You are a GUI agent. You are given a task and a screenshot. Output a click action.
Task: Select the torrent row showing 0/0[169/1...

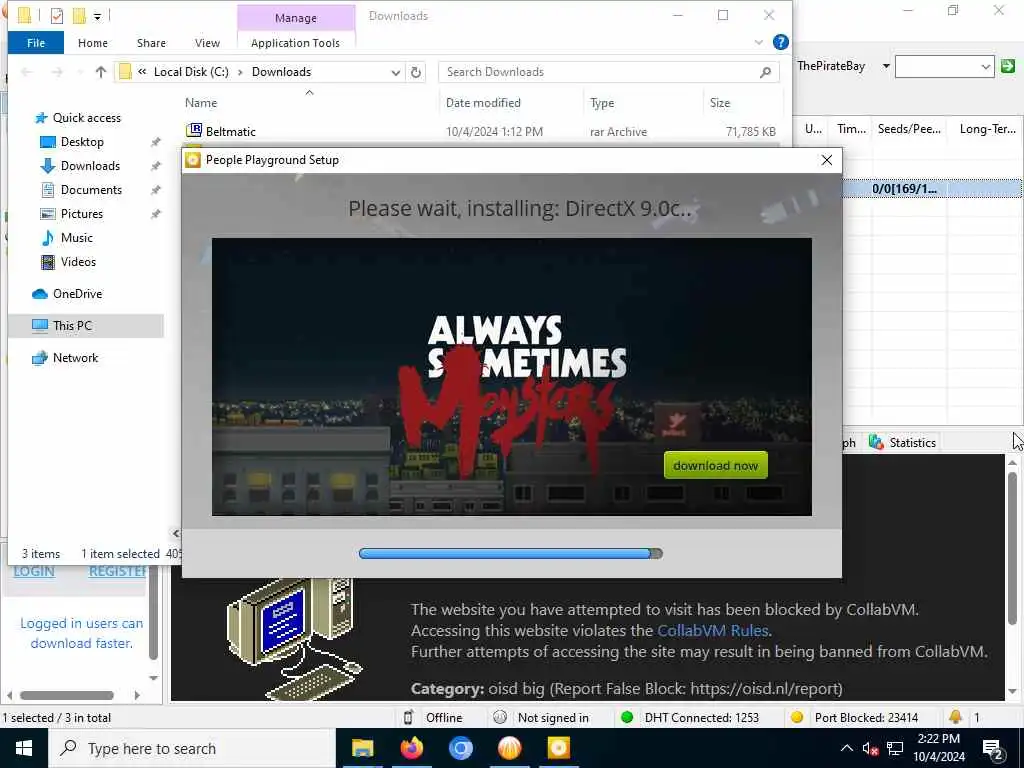[932, 189]
